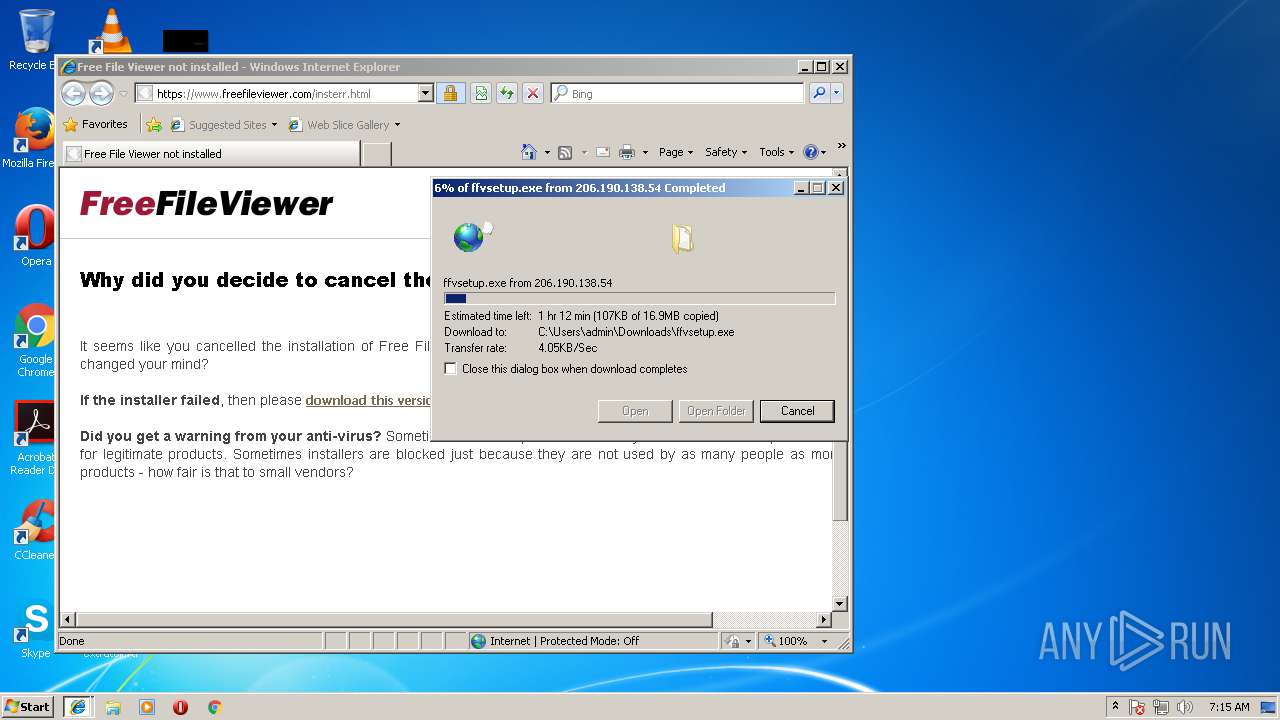Click the download progress bar
This screenshot has width=1280, height=720.
click(x=639, y=298)
